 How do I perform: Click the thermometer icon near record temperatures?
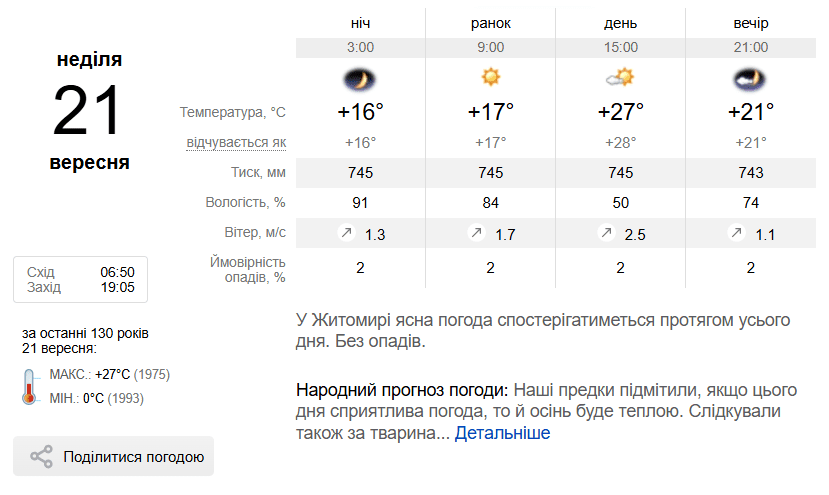29,385
